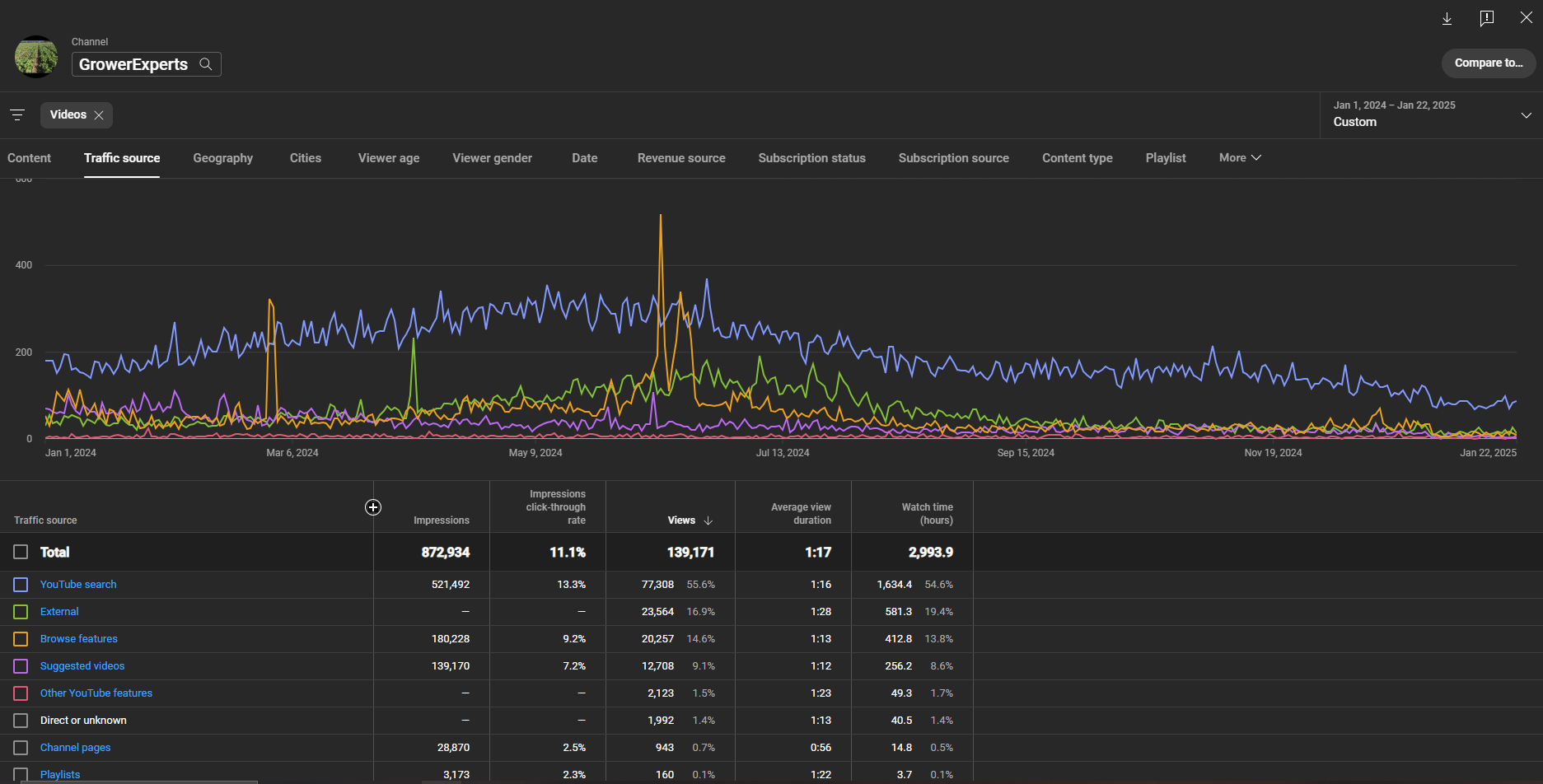This screenshot has height=784, width=1543.
Task: Open the Other YouTube features link
Action: pos(96,693)
